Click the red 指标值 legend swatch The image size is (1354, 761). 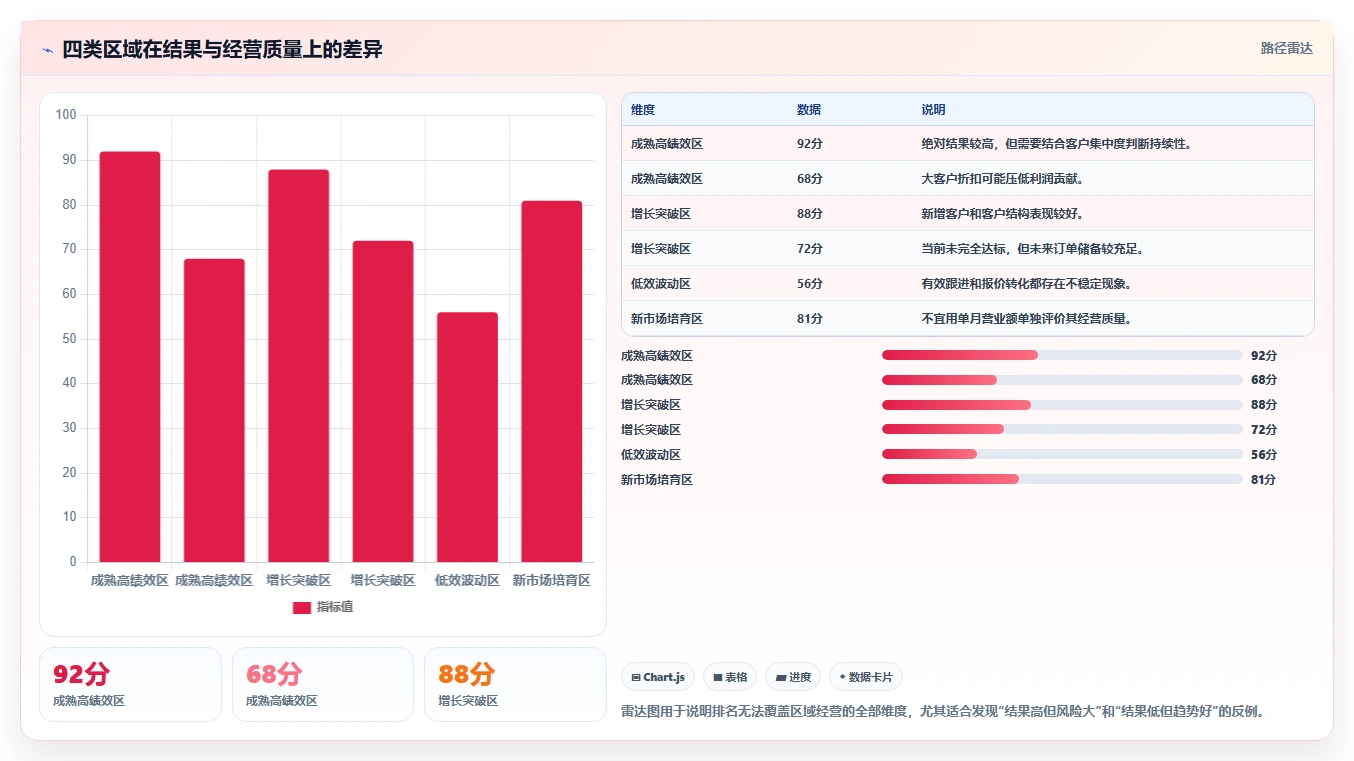[302, 608]
